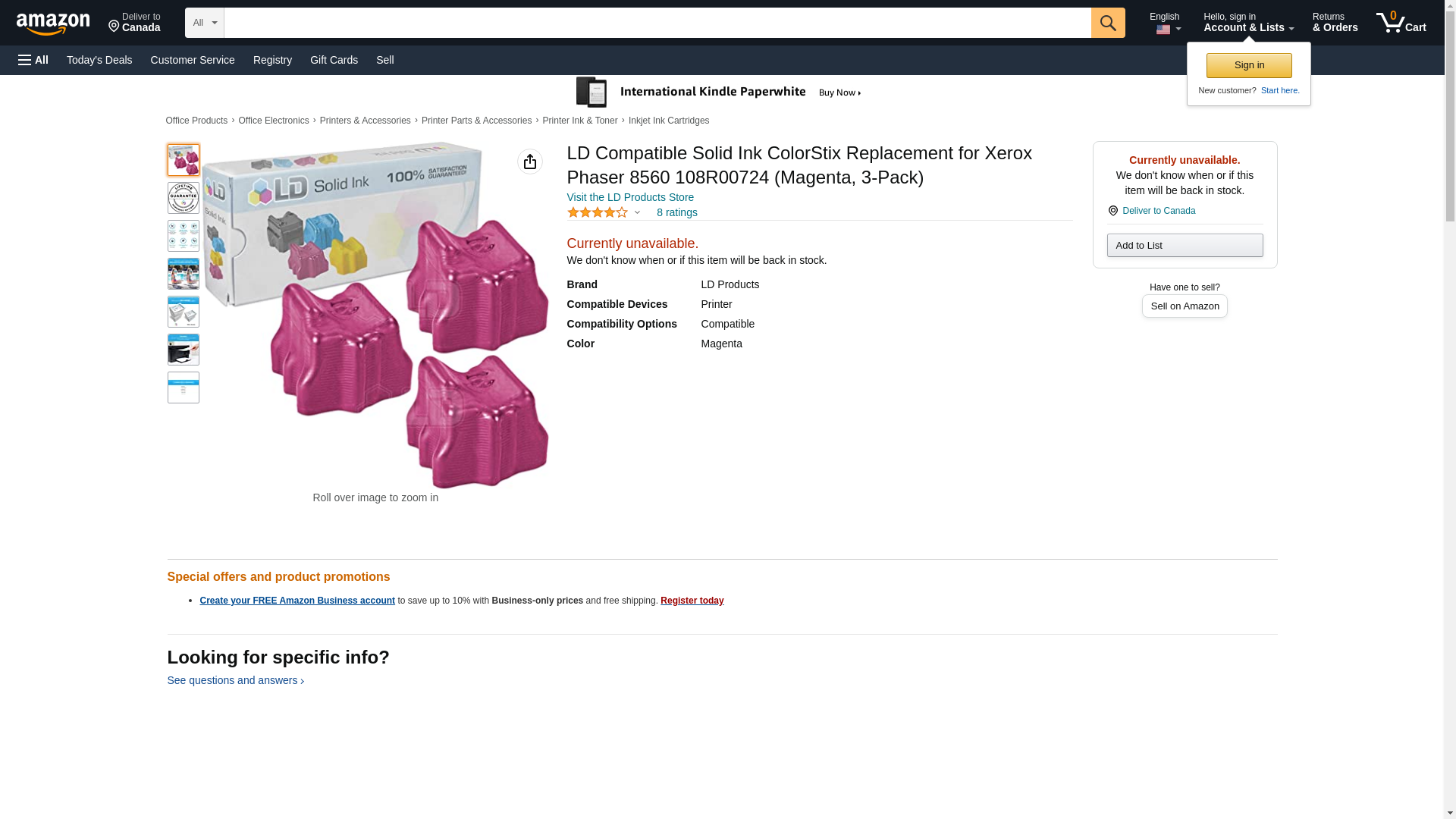1456x819 pixels.
Task: Open the shopping cart icon
Action: click(x=1401, y=23)
